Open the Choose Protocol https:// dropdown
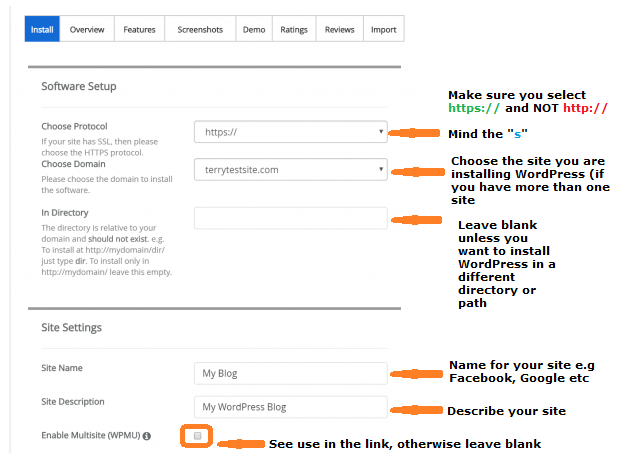The height and width of the screenshot is (465, 640). (291, 132)
